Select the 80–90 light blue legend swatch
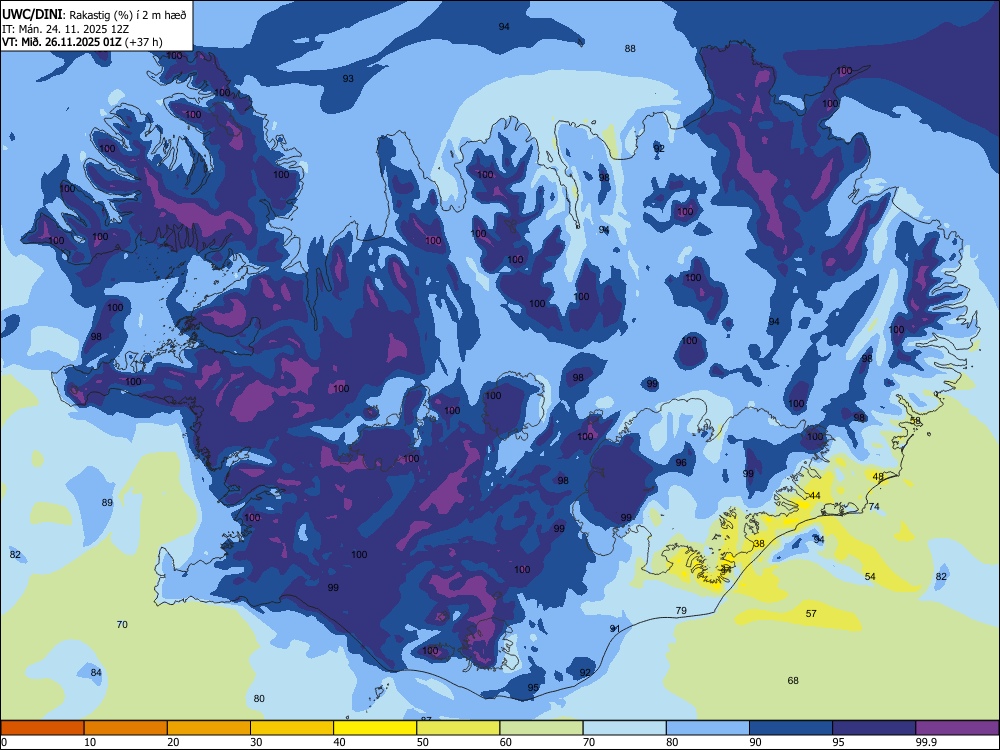This screenshot has height=750, width=1000. pyautogui.click(x=708, y=728)
